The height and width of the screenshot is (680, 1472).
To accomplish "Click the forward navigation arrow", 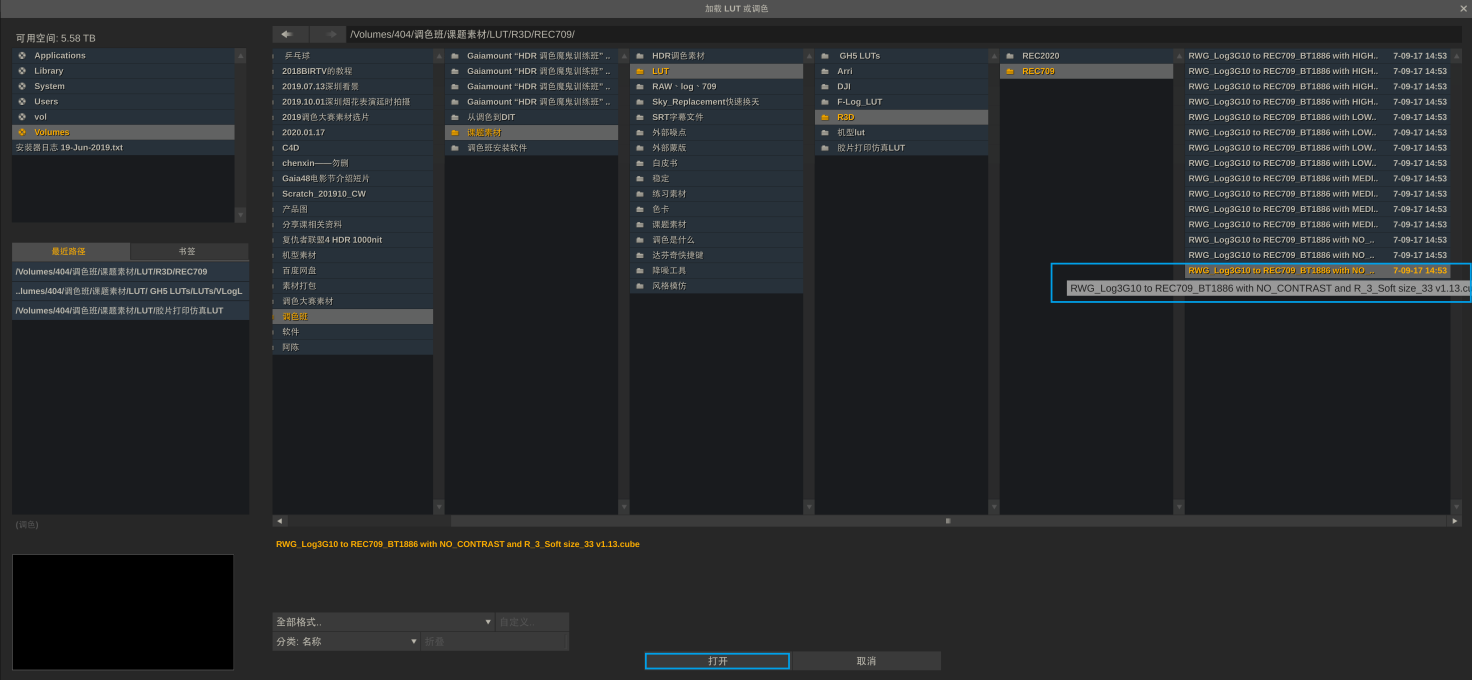I will click(x=328, y=34).
